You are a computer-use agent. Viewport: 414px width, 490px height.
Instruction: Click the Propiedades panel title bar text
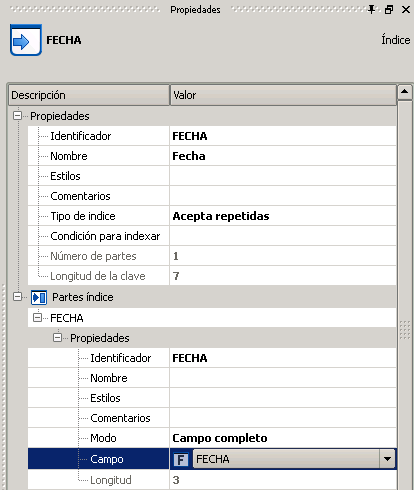click(195, 10)
